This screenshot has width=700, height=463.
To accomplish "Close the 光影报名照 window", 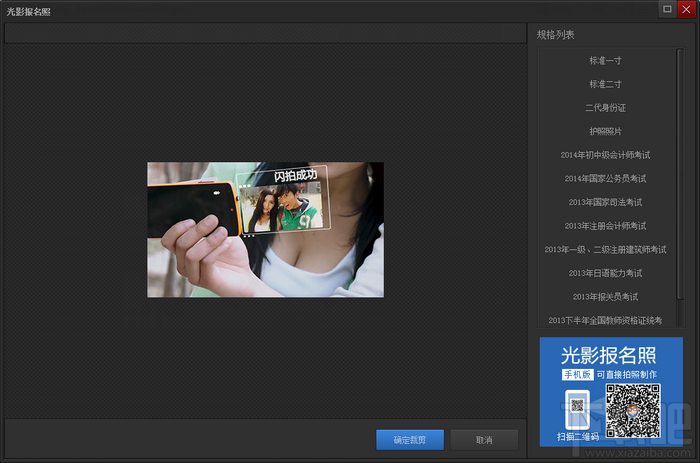I will tap(686, 9).
